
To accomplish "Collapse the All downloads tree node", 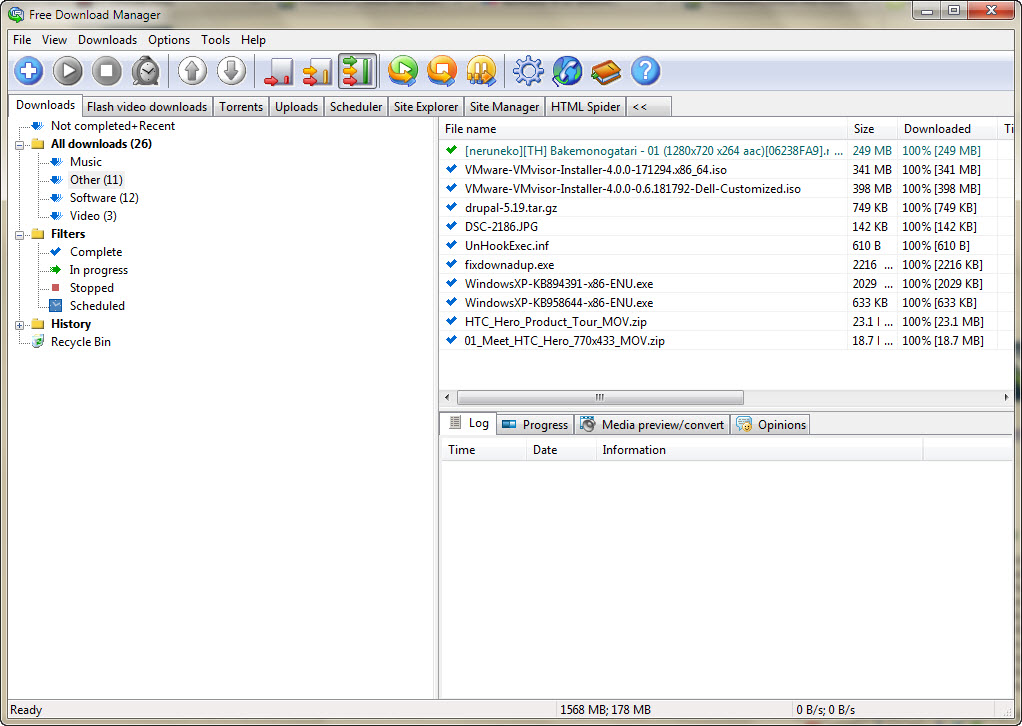I will 20,145.
